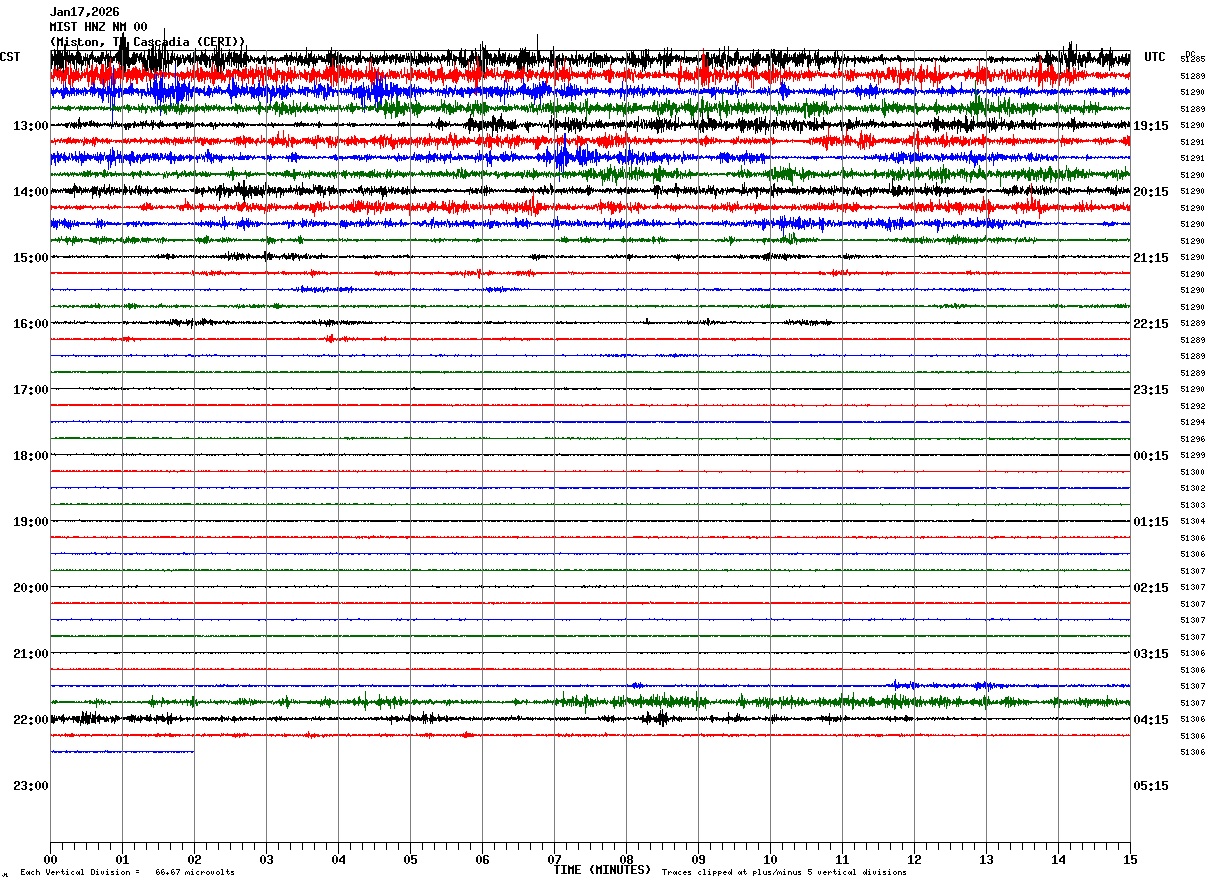Select the 18:00 CST time label

[x=31, y=456]
